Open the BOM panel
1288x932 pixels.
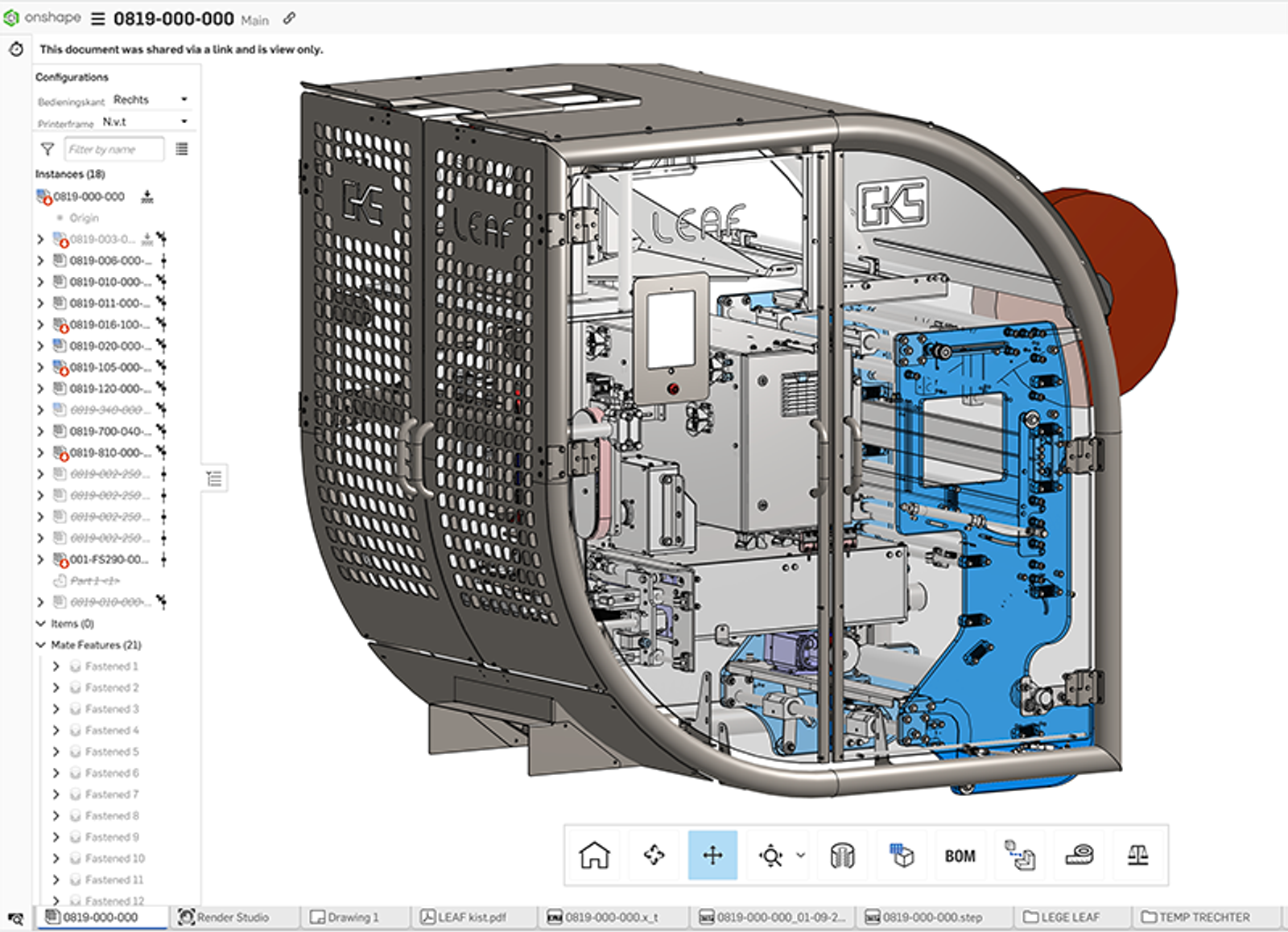958,856
